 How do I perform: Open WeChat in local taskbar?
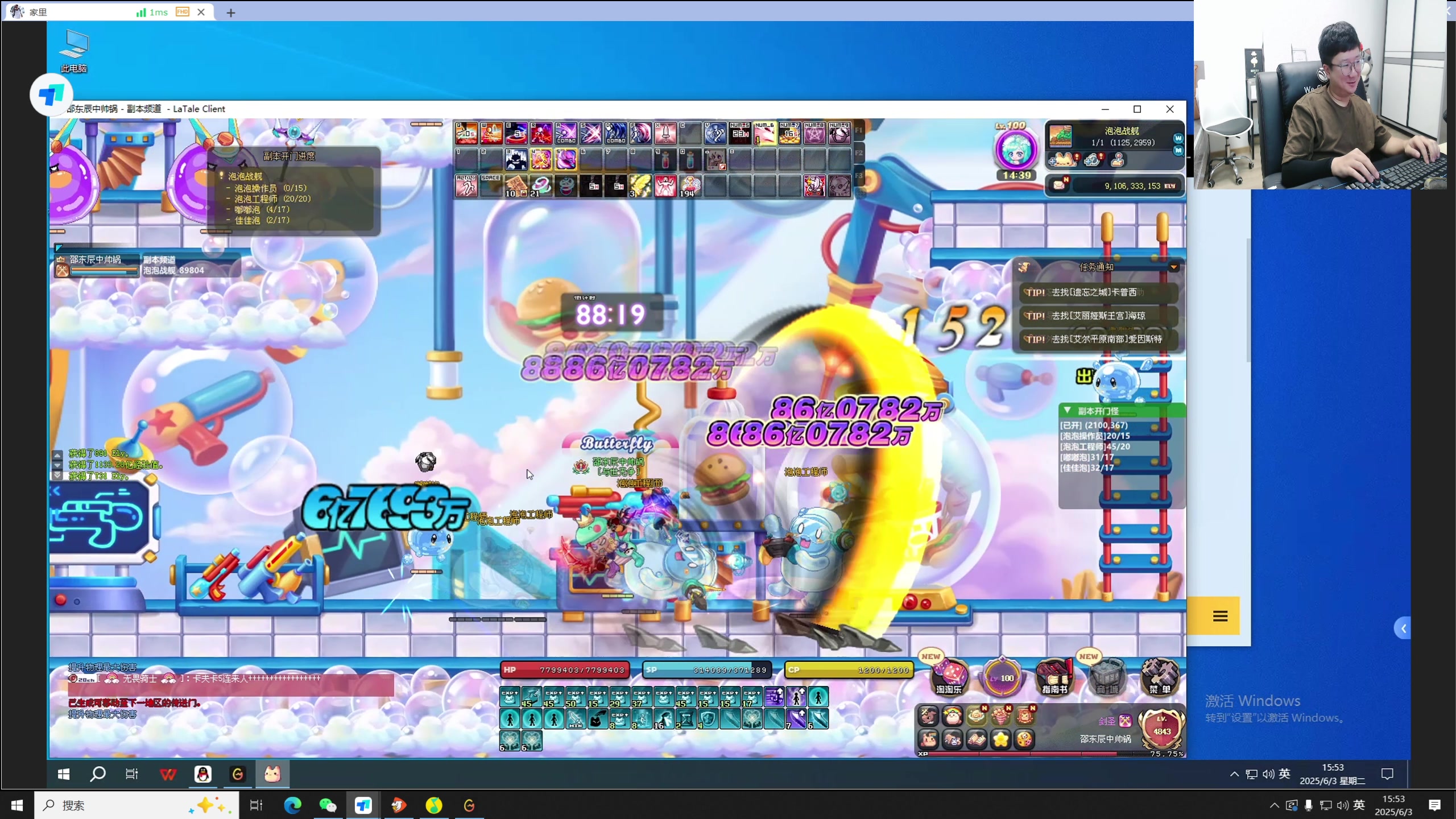coord(328,805)
